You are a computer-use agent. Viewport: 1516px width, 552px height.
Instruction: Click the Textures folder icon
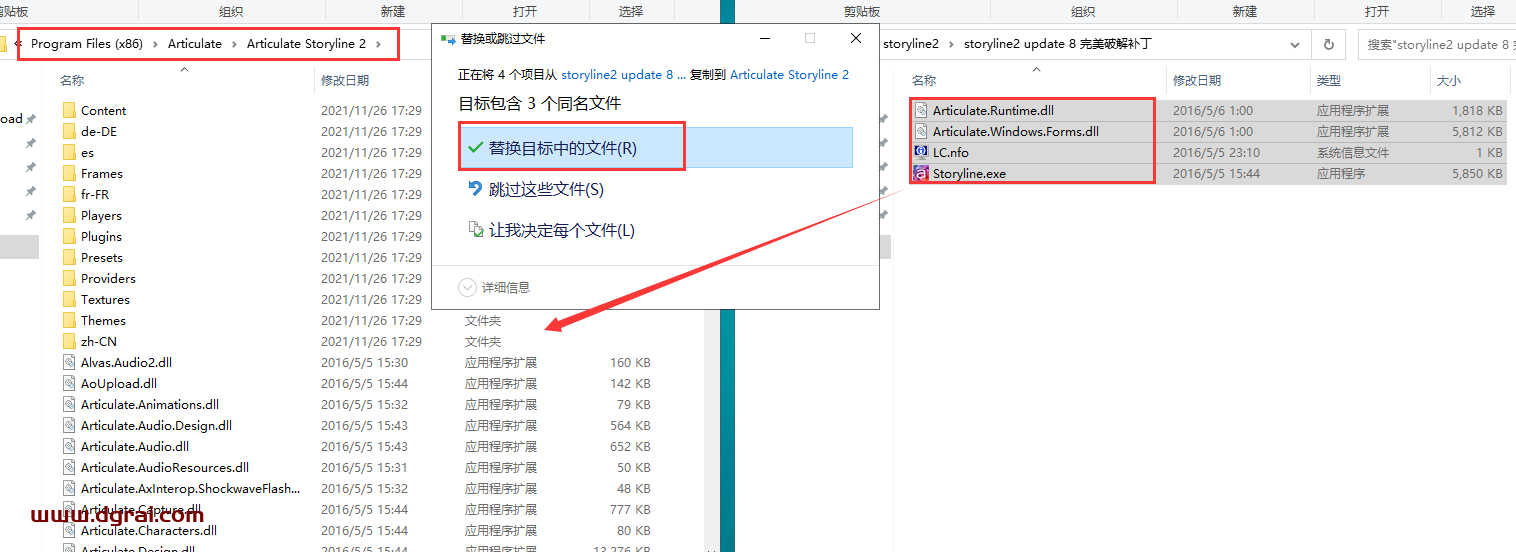click(69, 299)
